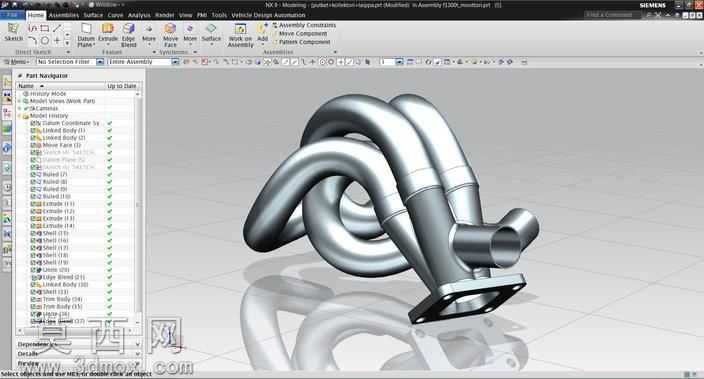Toggle checkbox for Linked Body (1)
This screenshot has height=379, width=704.
[32, 131]
